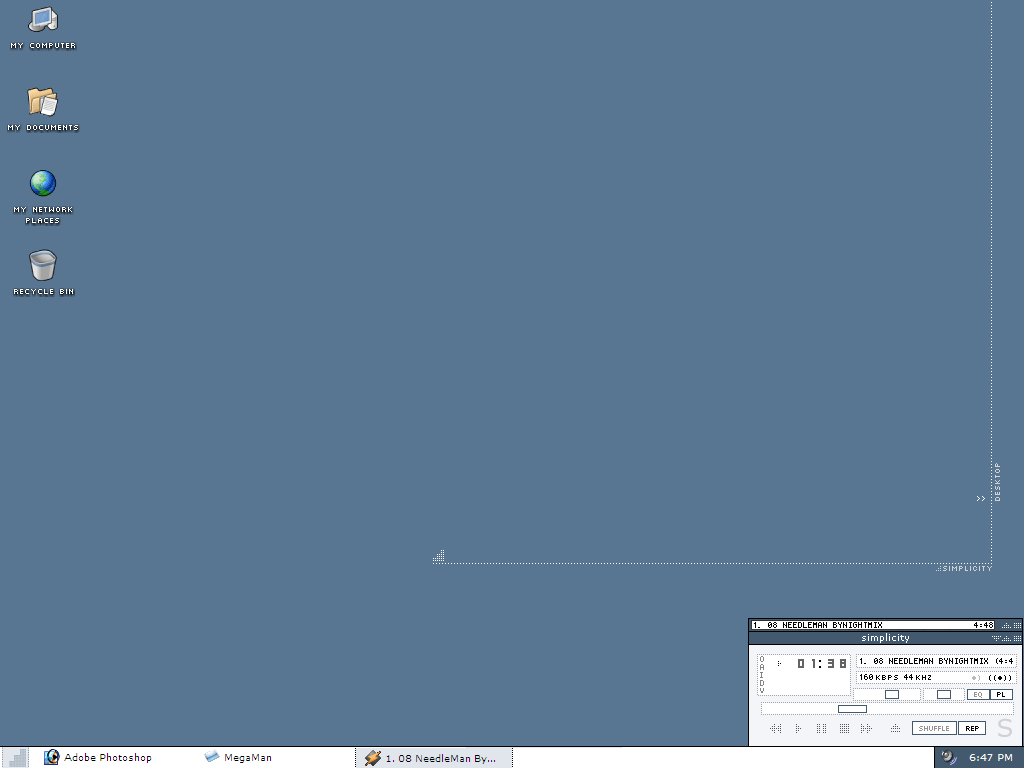Click the previous track button in Winamp
1024x768 pixels.
pos(775,728)
